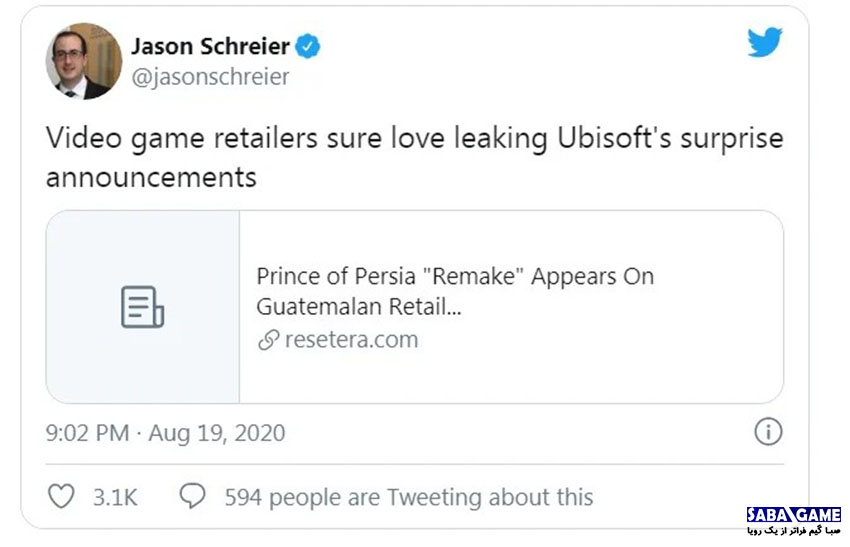This screenshot has width=850, height=547.
Task: Open the Prince of Persia Remake article title
Action: tap(455, 291)
